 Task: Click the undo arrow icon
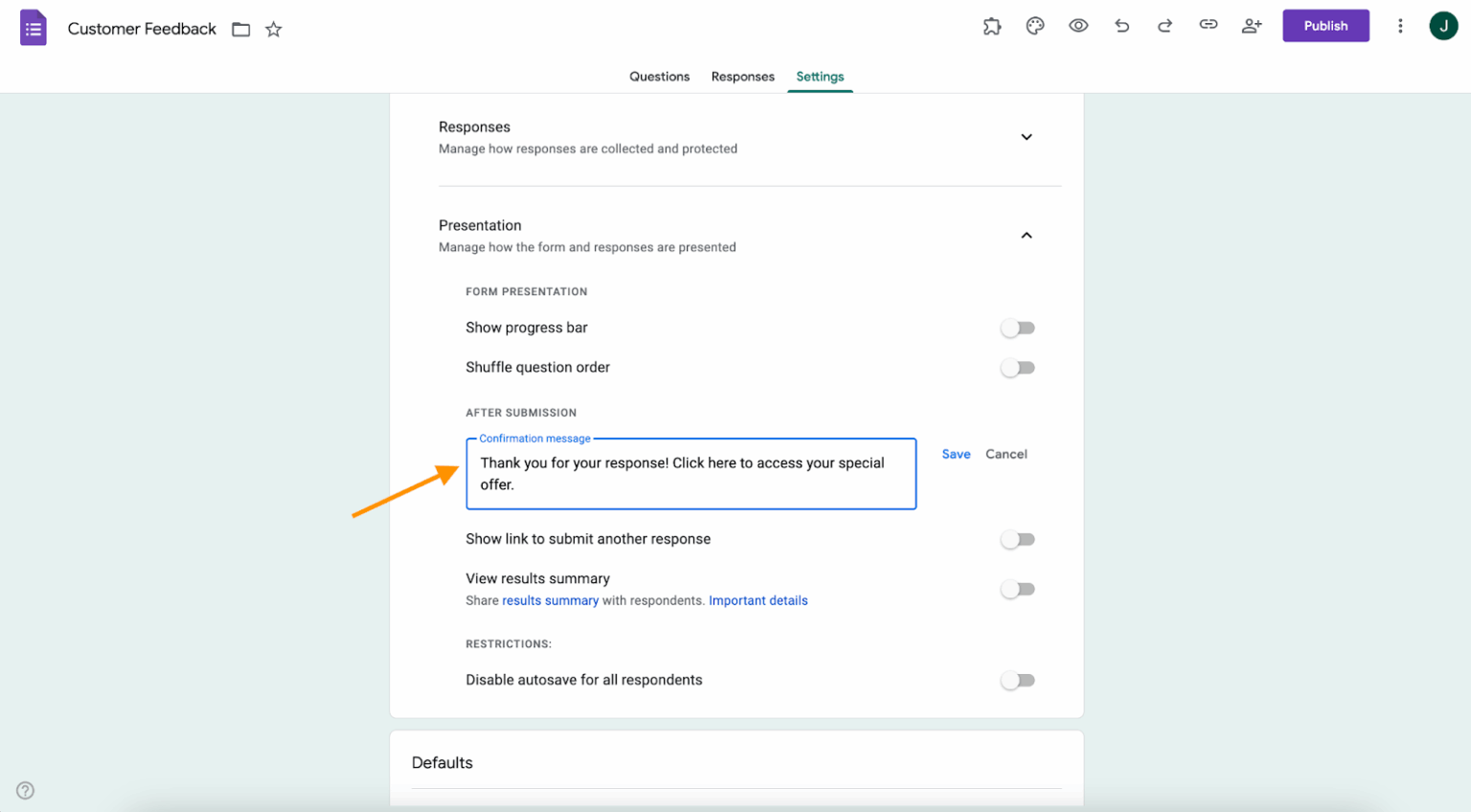(1121, 26)
